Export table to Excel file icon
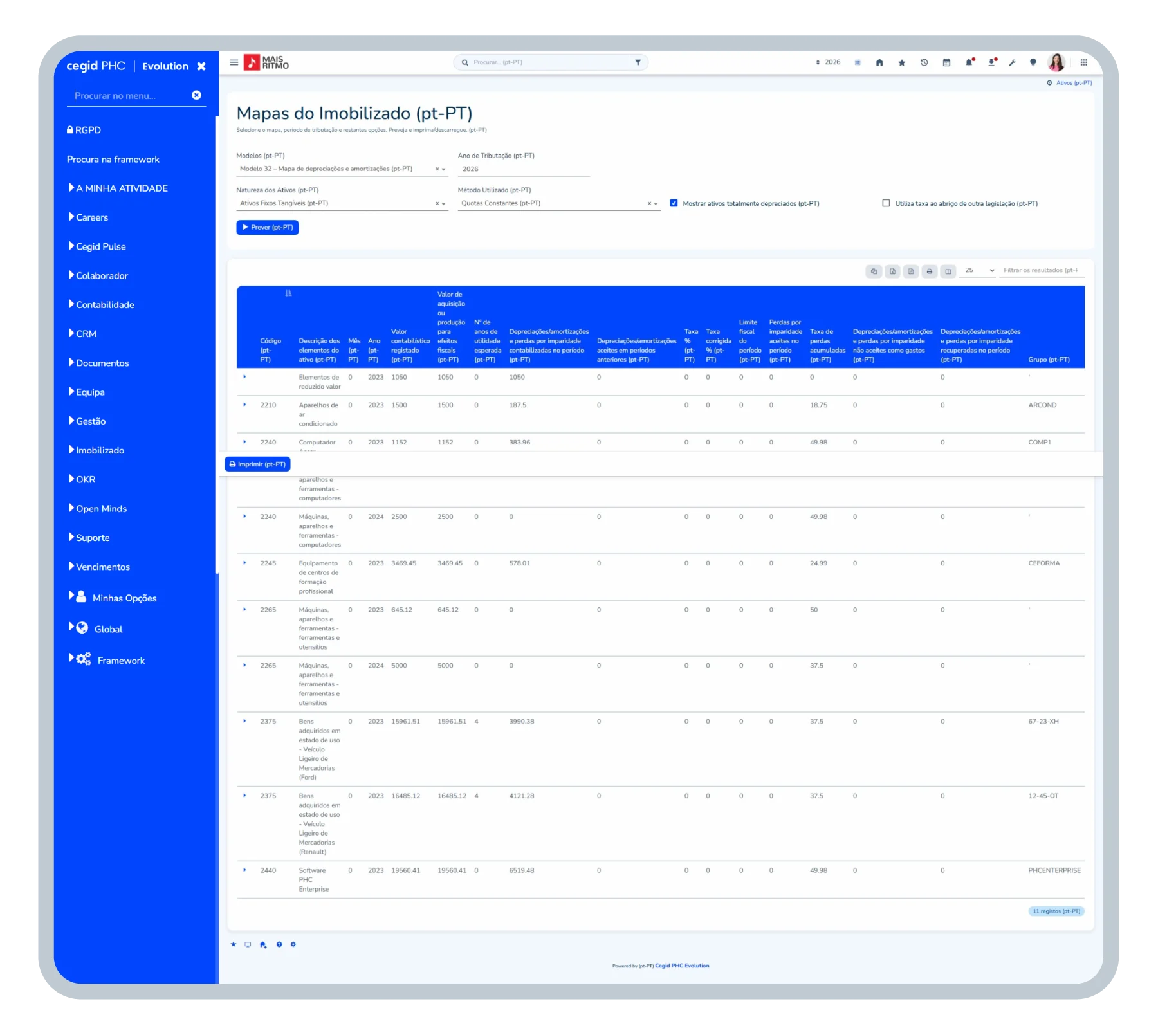The width and height of the screenshot is (1176, 1035). pyautogui.click(x=892, y=271)
